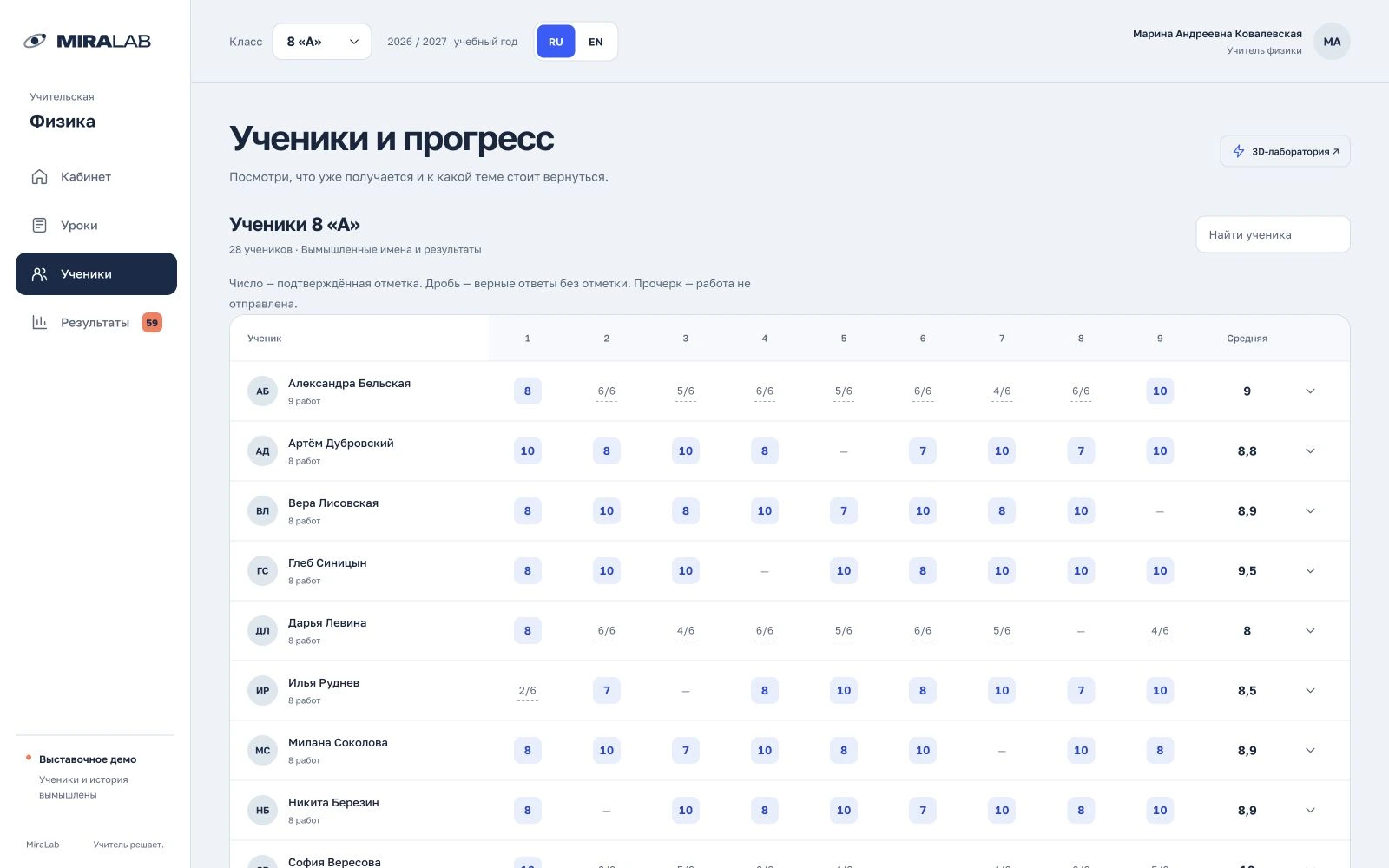
Task: Click the Уроки document icon
Action: [39, 226]
